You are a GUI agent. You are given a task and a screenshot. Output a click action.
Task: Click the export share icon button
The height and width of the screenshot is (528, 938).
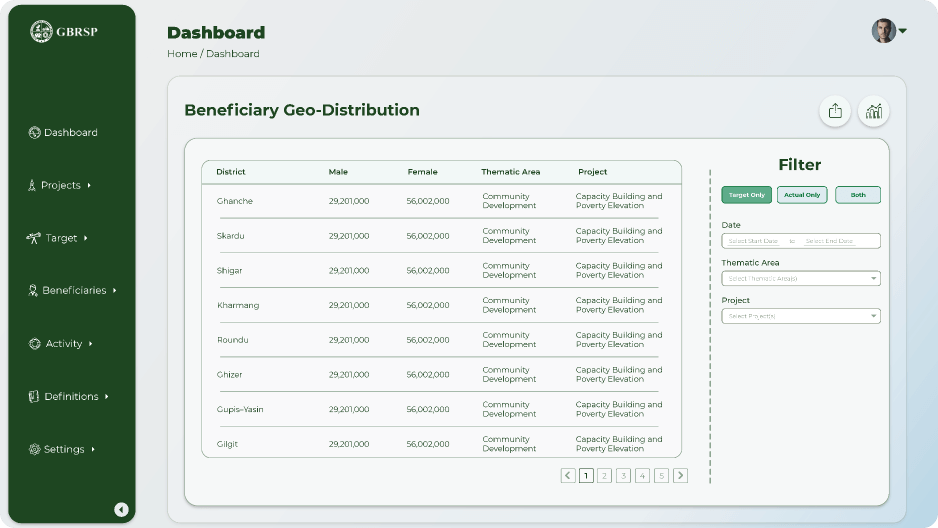pos(835,111)
